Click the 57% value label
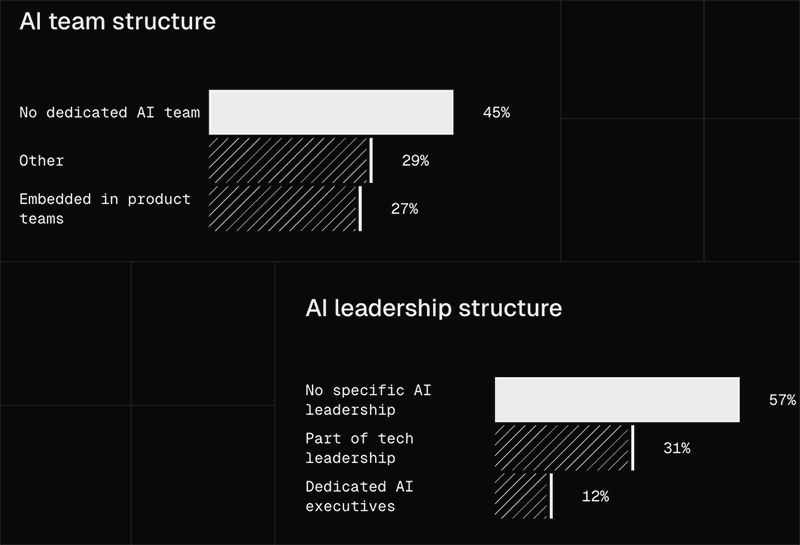 783,400
